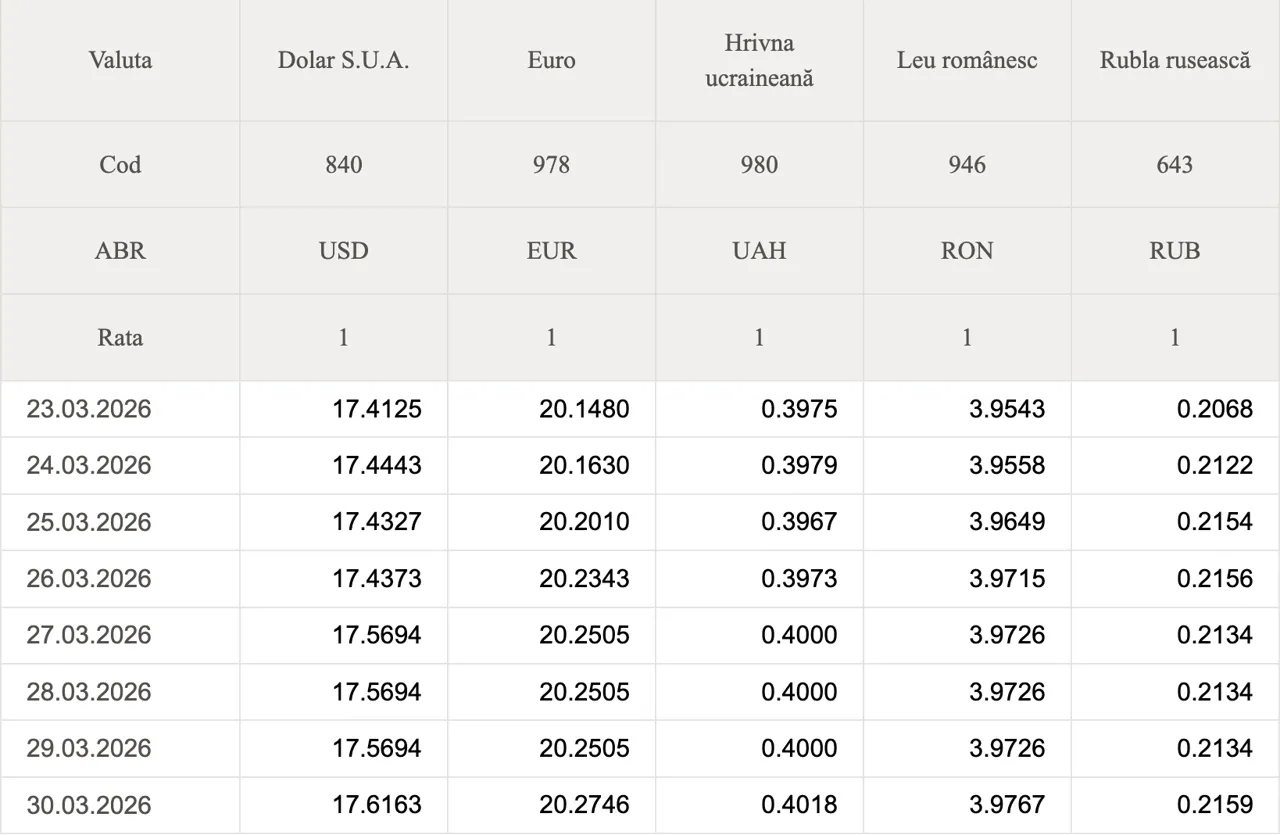Click the Dolar S.U.A. column header

343,60
